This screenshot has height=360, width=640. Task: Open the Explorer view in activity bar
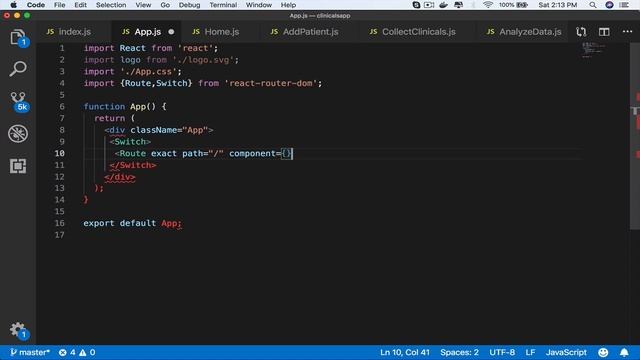pos(18,38)
